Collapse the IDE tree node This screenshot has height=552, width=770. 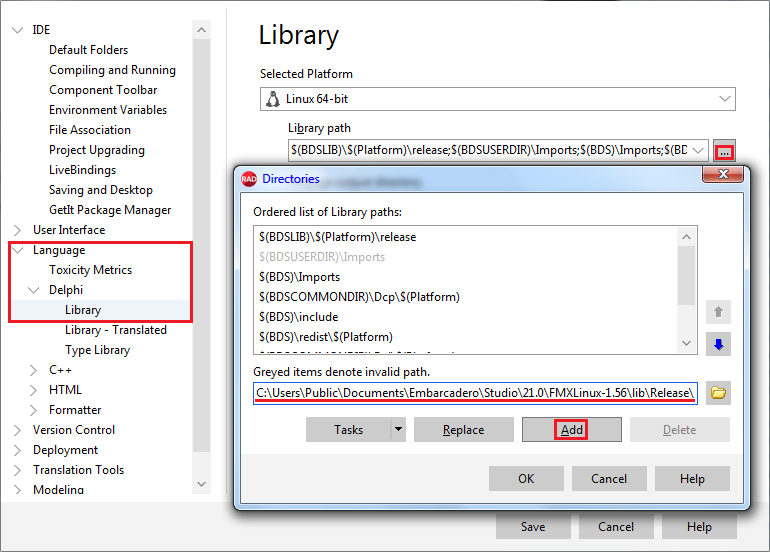click(x=17, y=30)
